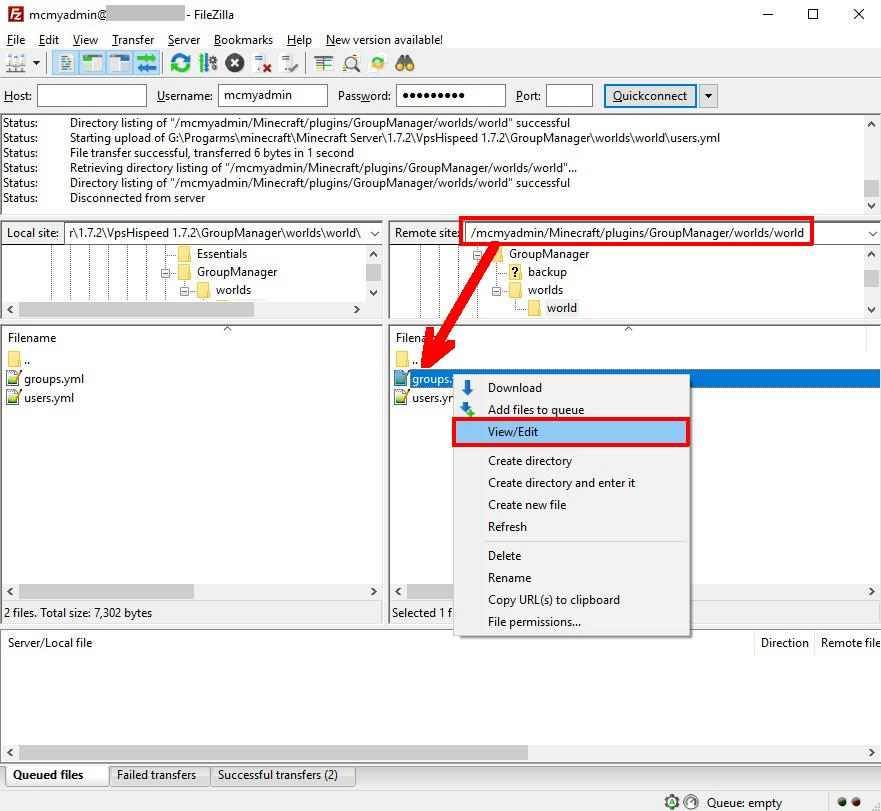This screenshot has width=881, height=811.
Task: Select remote world folder in tree
Action: [561, 308]
